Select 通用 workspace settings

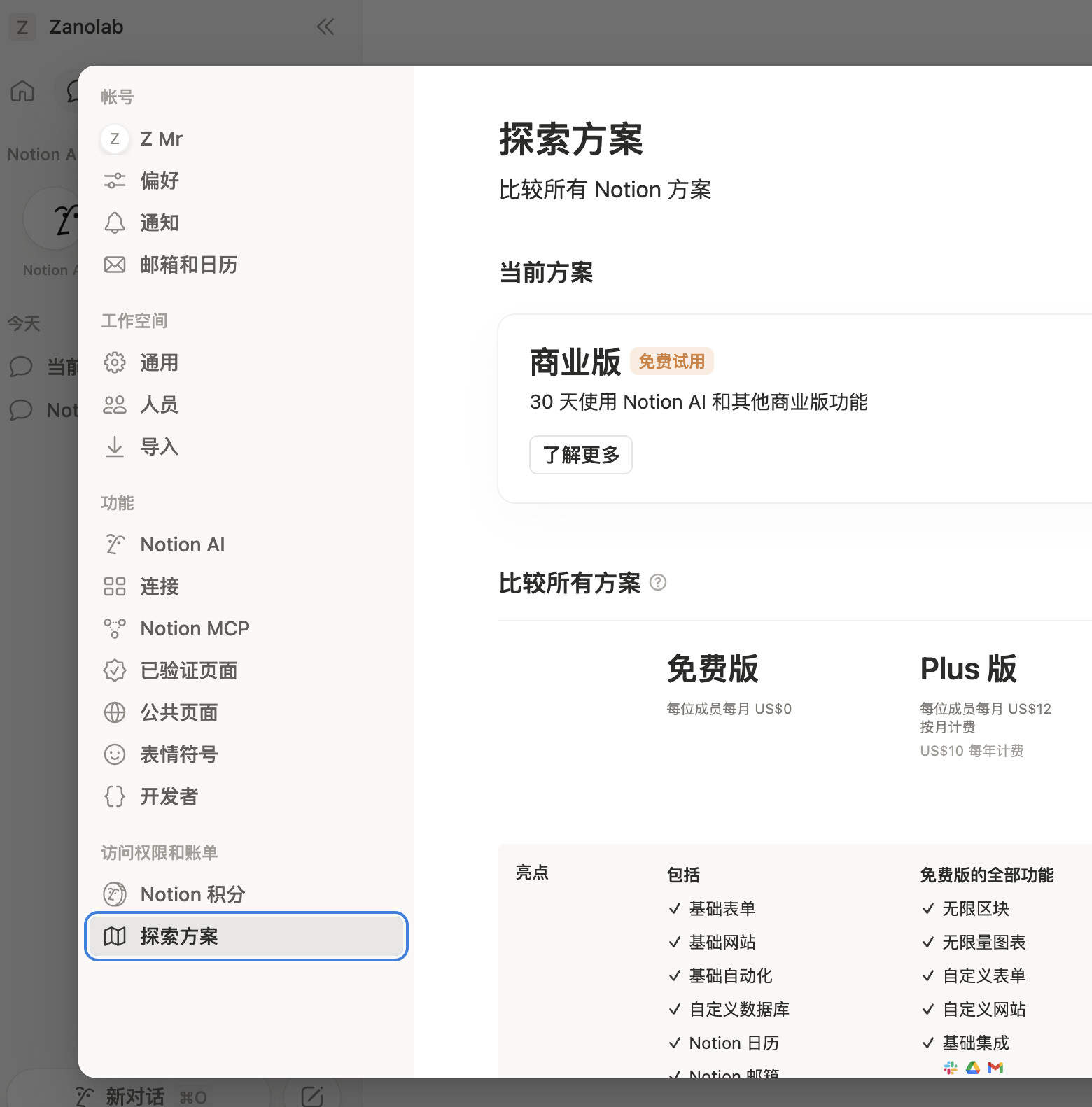[x=246, y=362]
